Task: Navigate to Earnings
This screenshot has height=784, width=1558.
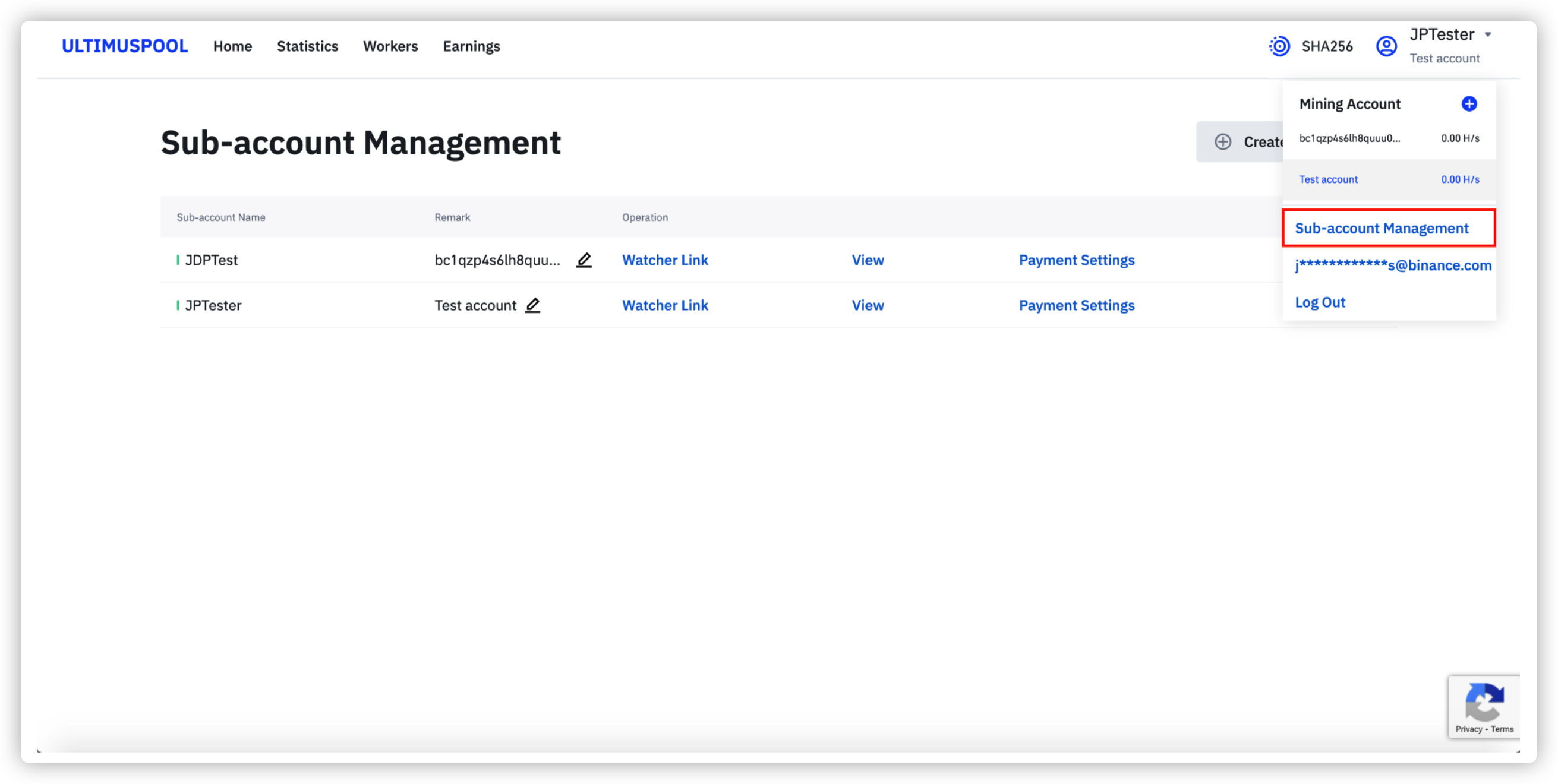Action: pos(471,46)
